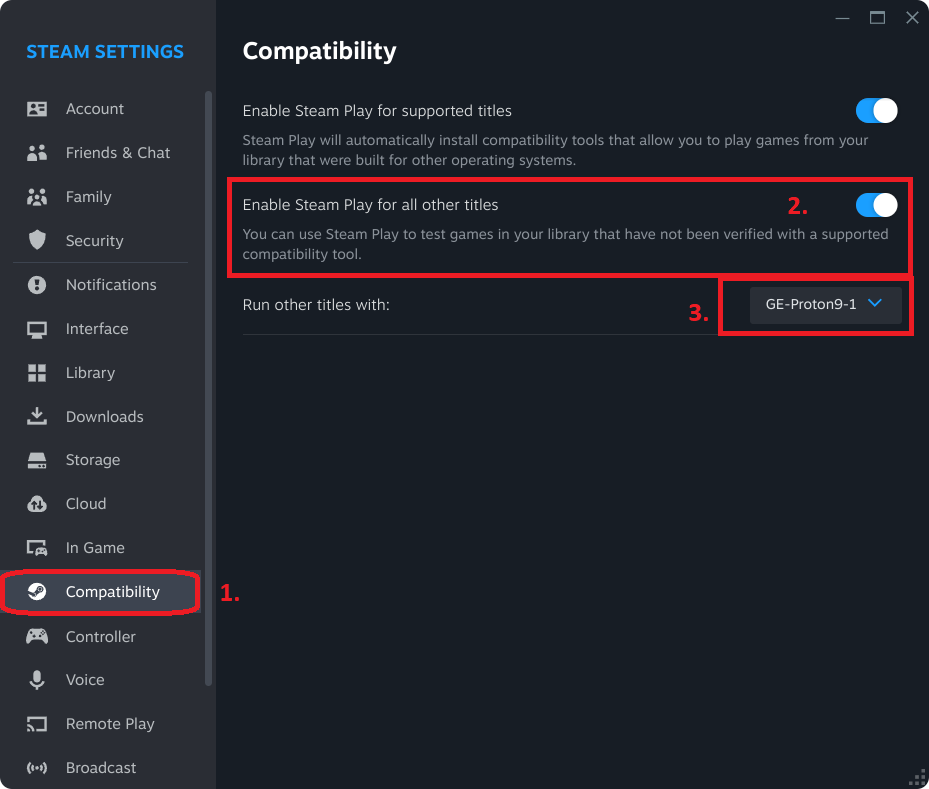Click the window resize grip corner
The image size is (929, 789).
917,778
